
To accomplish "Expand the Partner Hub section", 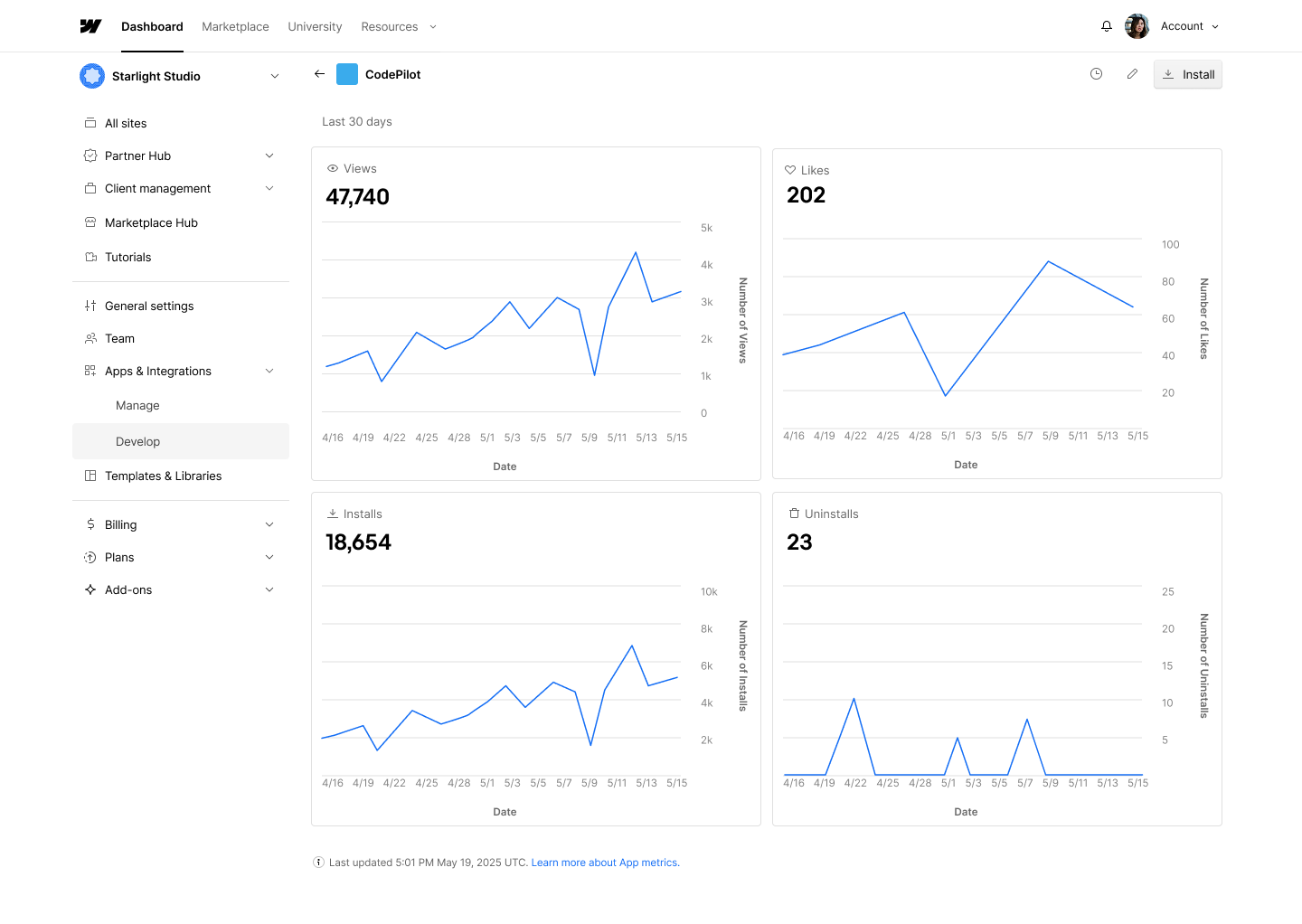I will tap(269, 156).
